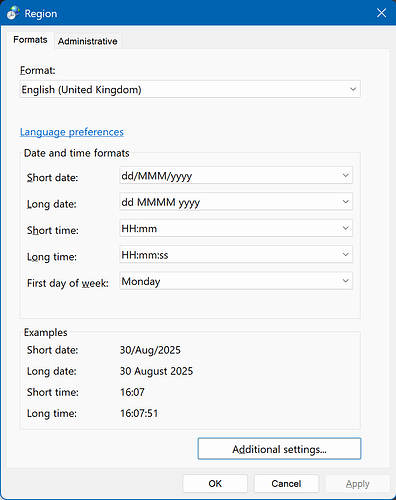This screenshot has height=500, width=396.
Task: Click the Format: label
Action: pyautogui.click(x=38, y=70)
